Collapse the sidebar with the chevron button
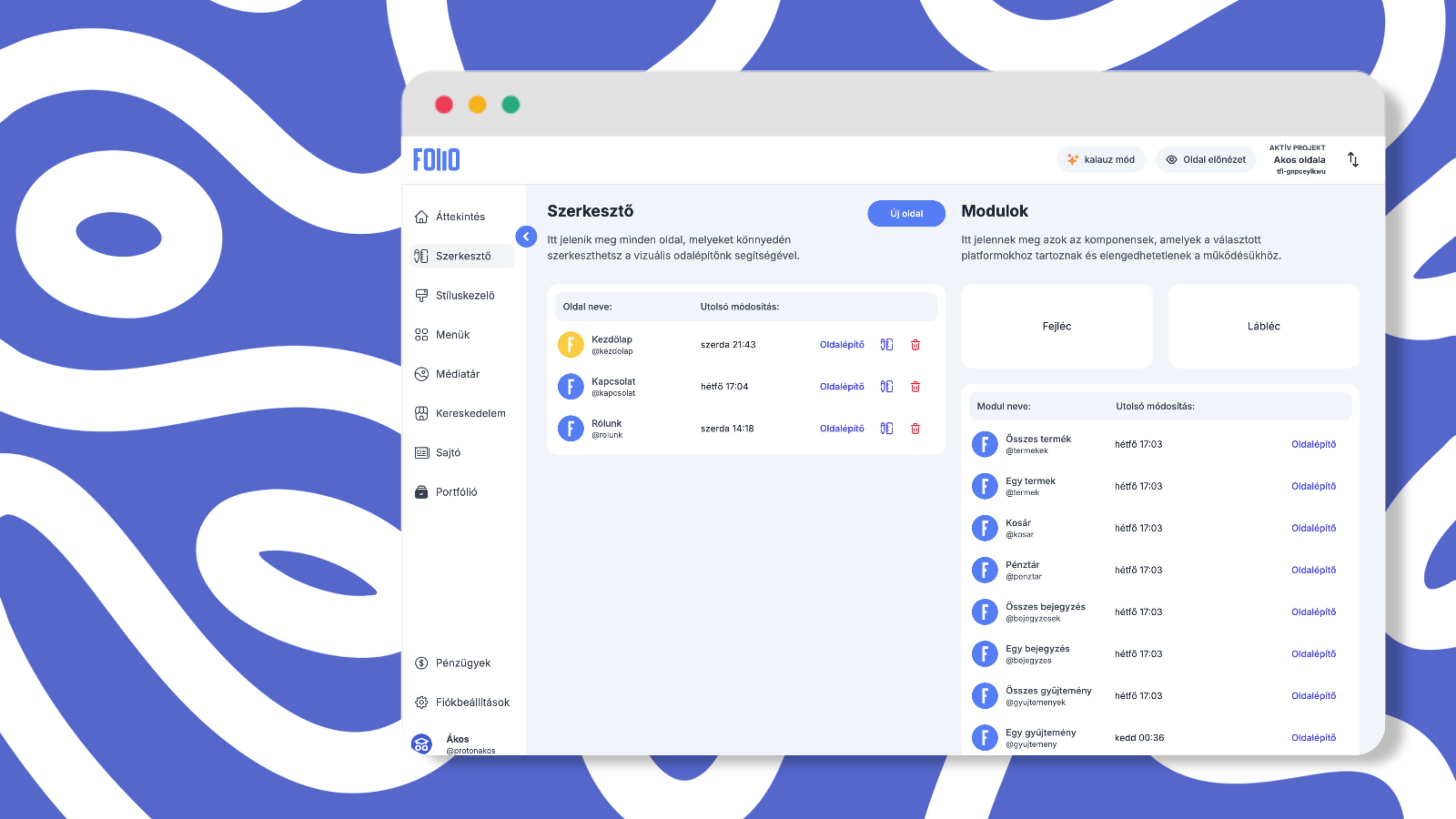Viewport: 1456px width, 819px height. (526, 237)
